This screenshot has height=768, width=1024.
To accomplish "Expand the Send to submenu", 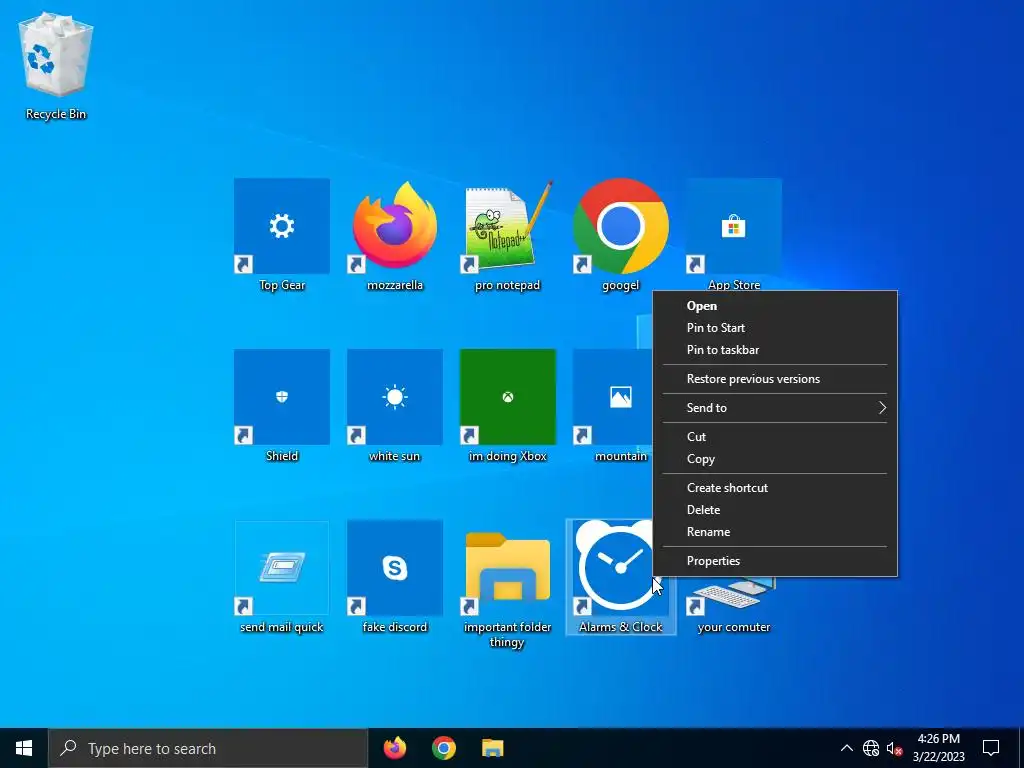I will (775, 408).
